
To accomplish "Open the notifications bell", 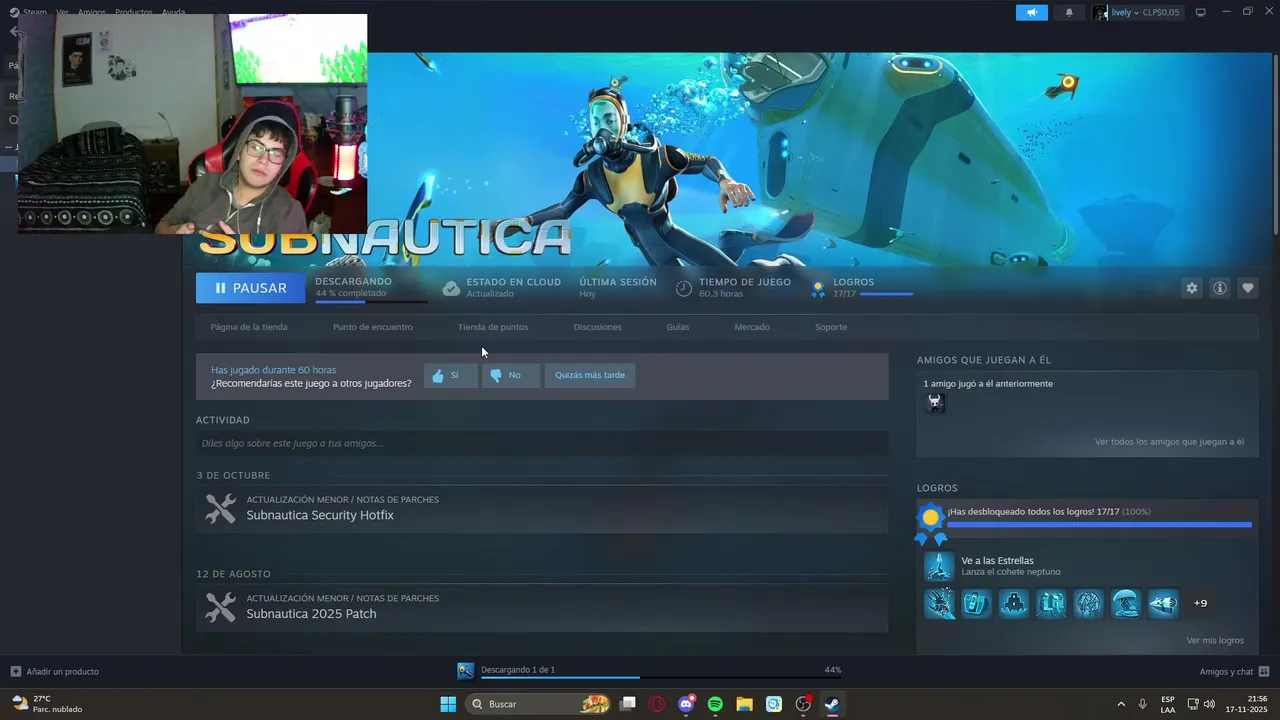I will [1069, 12].
